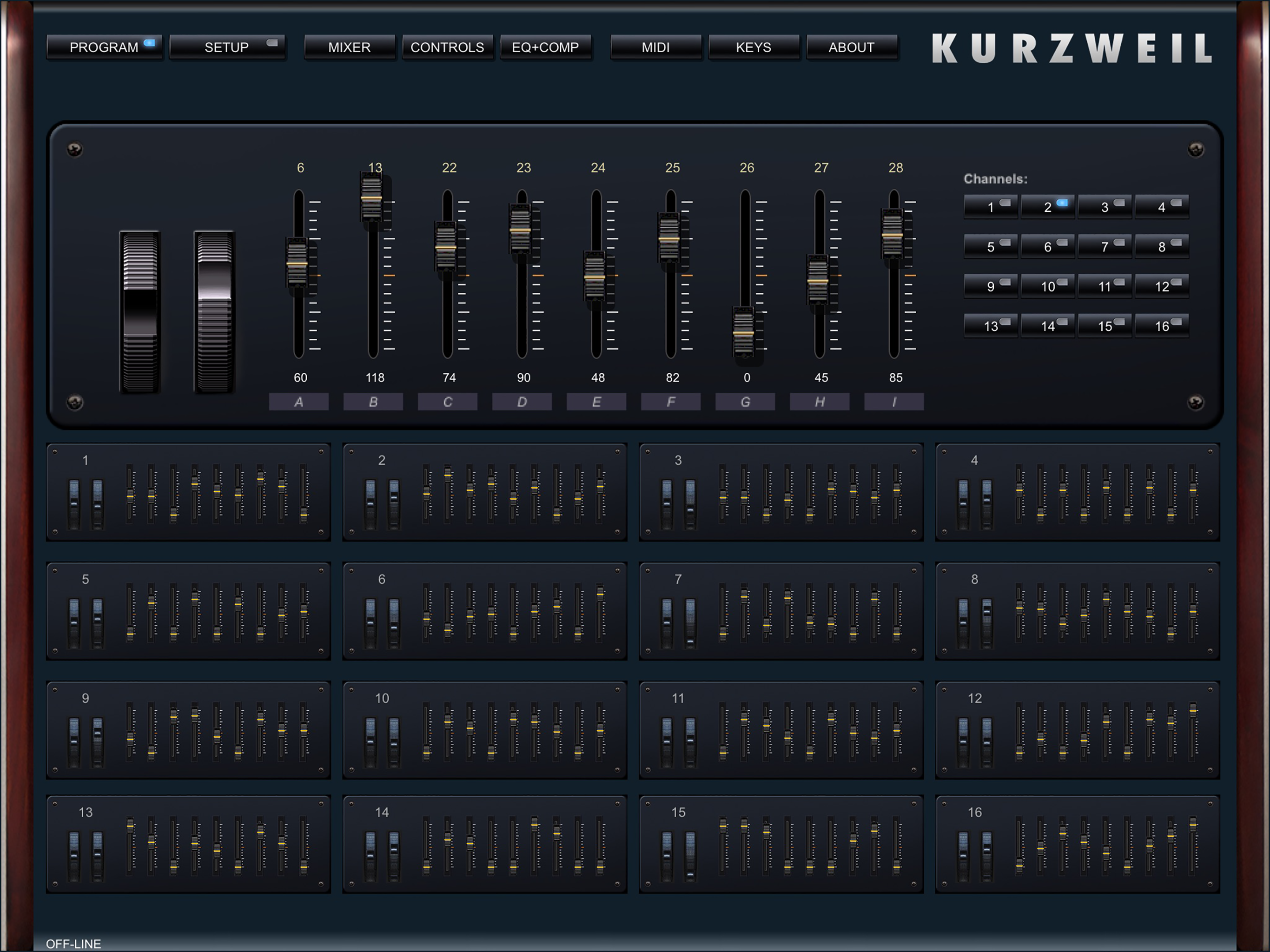The height and width of the screenshot is (952, 1270).
Task: Click the slider C label
Action: [447, 401]
